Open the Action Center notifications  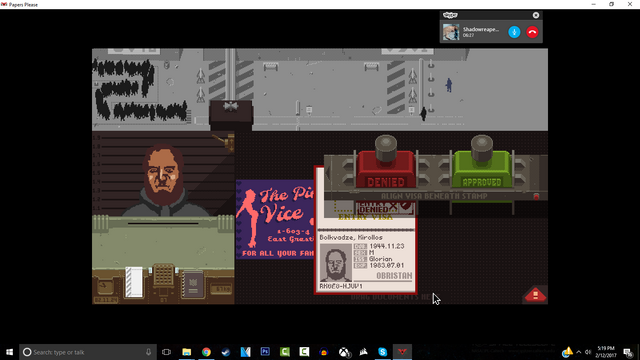point(628,352)
